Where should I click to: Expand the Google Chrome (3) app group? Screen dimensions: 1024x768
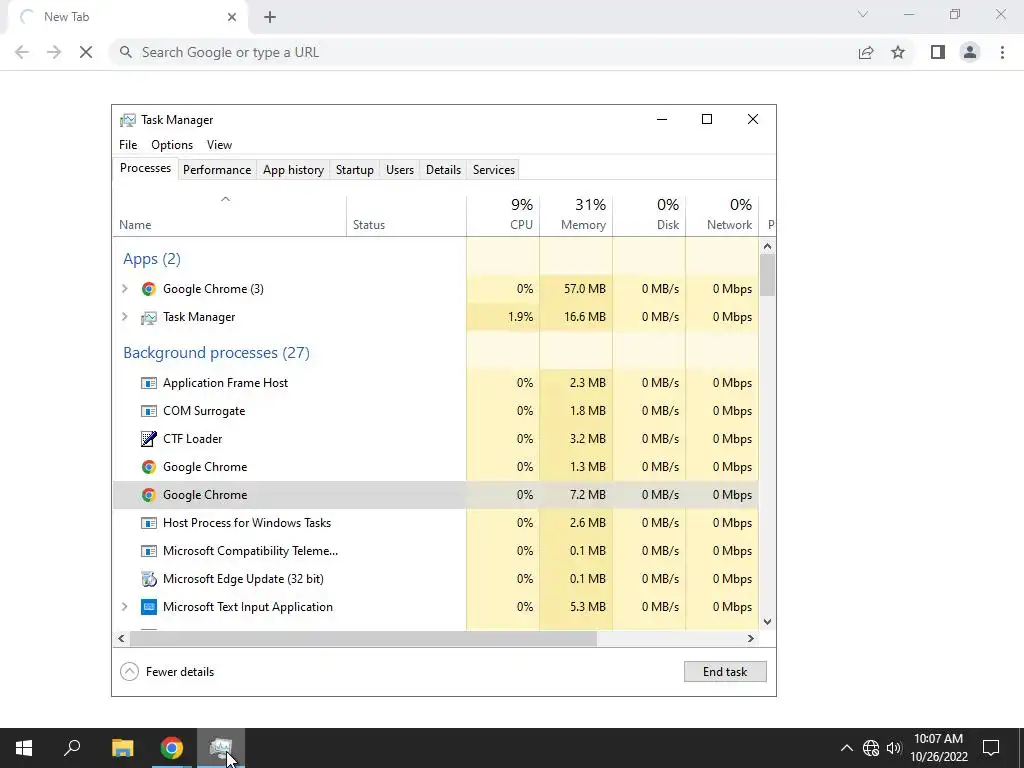tap(125, 289)
